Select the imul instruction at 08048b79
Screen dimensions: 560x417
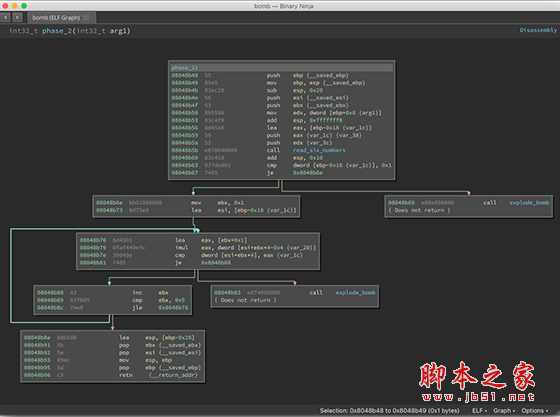pos(198,247)
